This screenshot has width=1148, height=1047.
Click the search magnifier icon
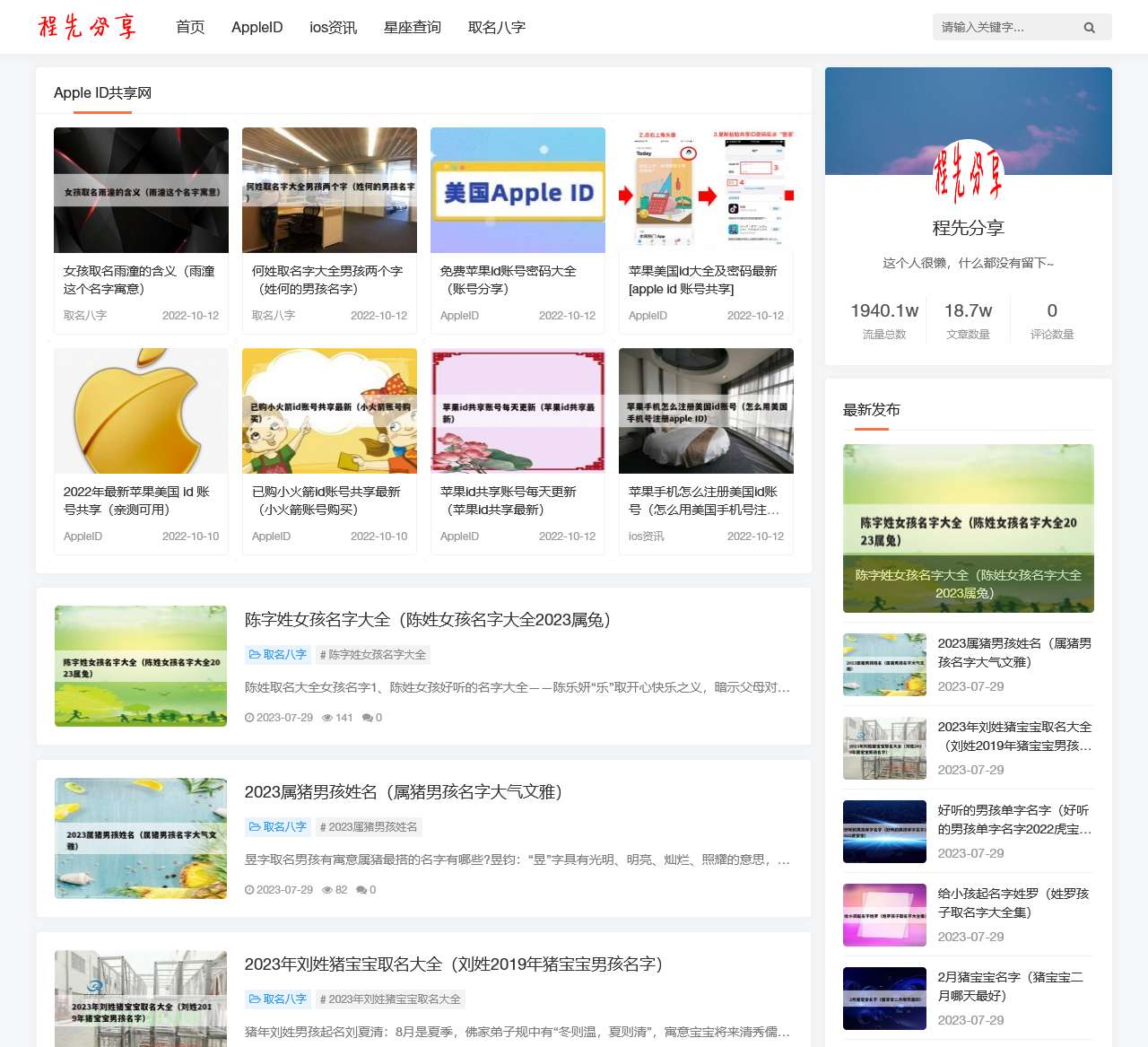1089,27
